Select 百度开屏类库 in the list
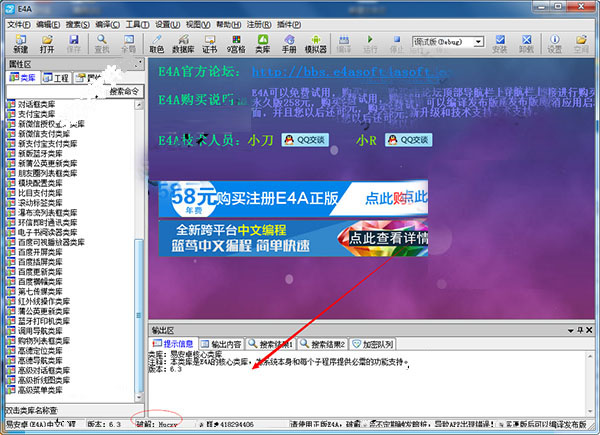 pyautogui.click(x=40, y=252)
